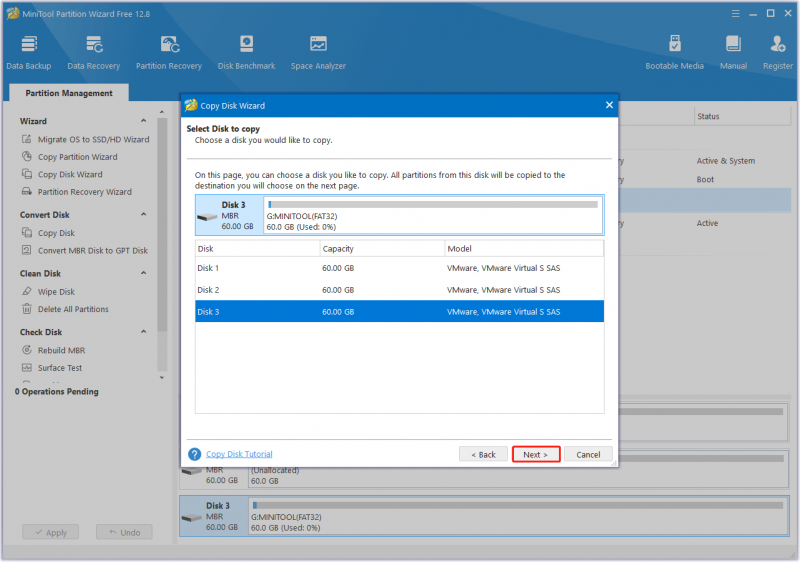Click the Copy Disk icon under Convert Disk
Viewport: 800px width, 563px height.
[x=27, y=232]
